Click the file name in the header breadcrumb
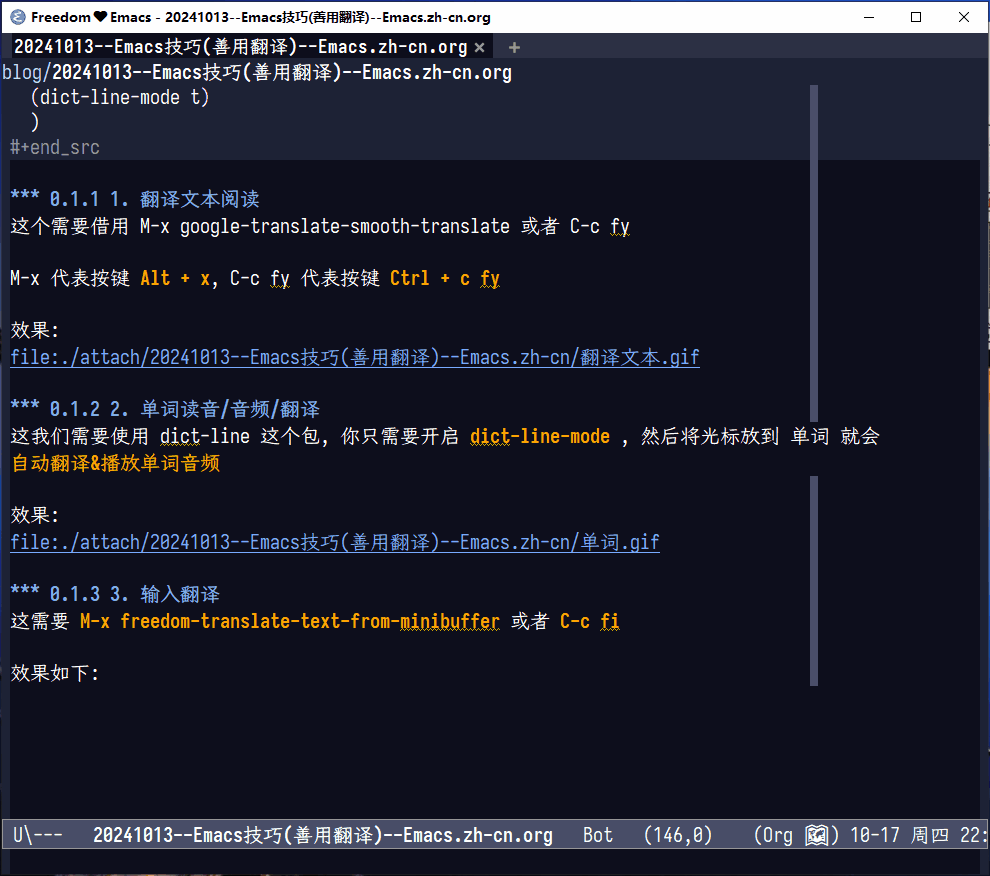 point(282,73)
